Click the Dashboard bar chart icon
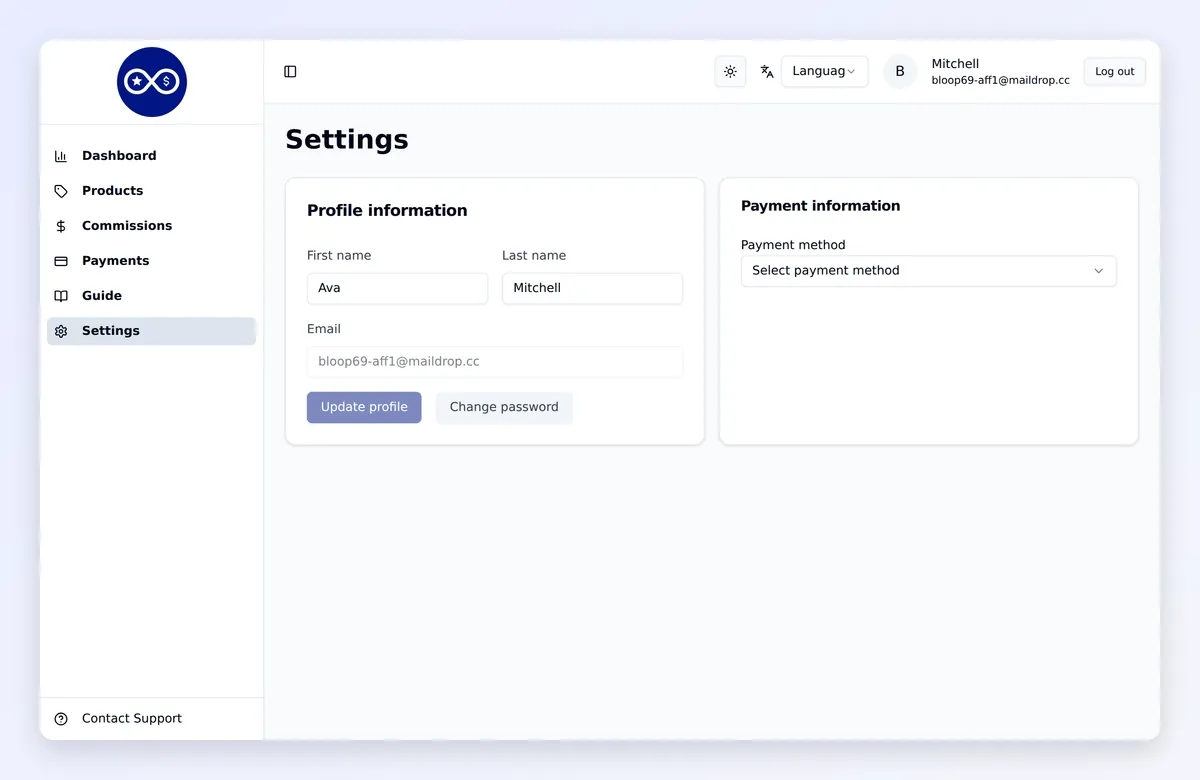The height and width of the screenshot is (780, 1200). 61,156
